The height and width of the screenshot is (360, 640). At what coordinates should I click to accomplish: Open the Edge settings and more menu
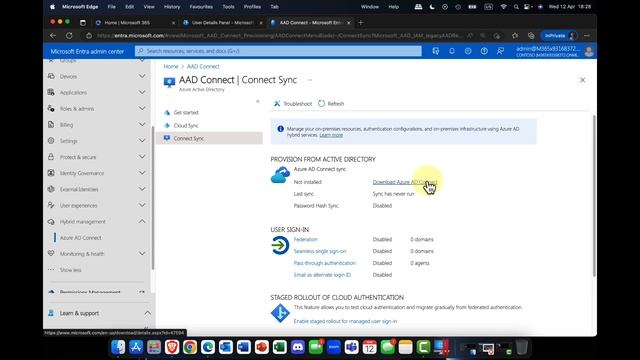(587, 36)
